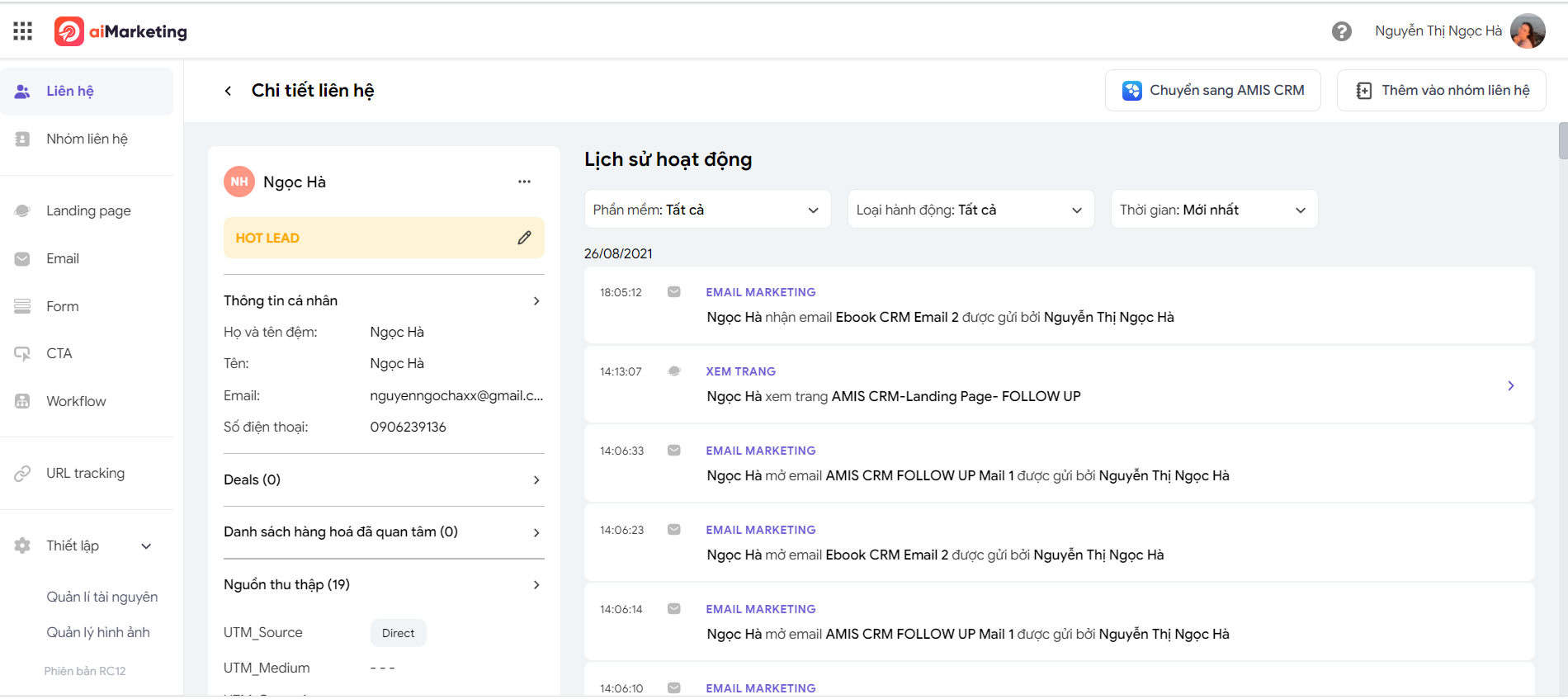Open the three-dots menu for Ngọc Hà
The width and height of the screenshot is (1568, 699).
pos(524,182)
